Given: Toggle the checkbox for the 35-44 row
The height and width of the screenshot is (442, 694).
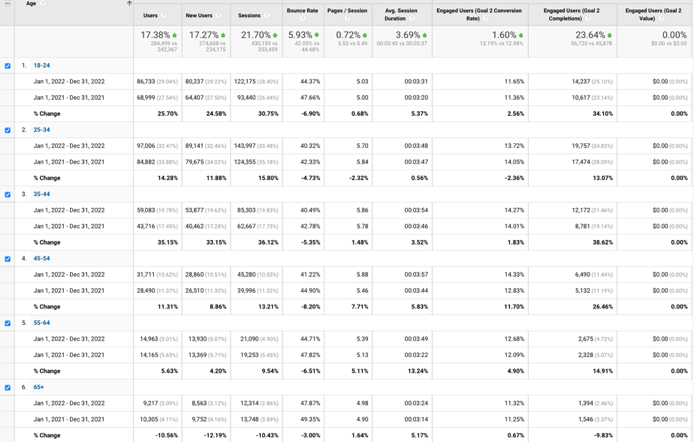Looking at the screenshot, I should coord(8,195).
